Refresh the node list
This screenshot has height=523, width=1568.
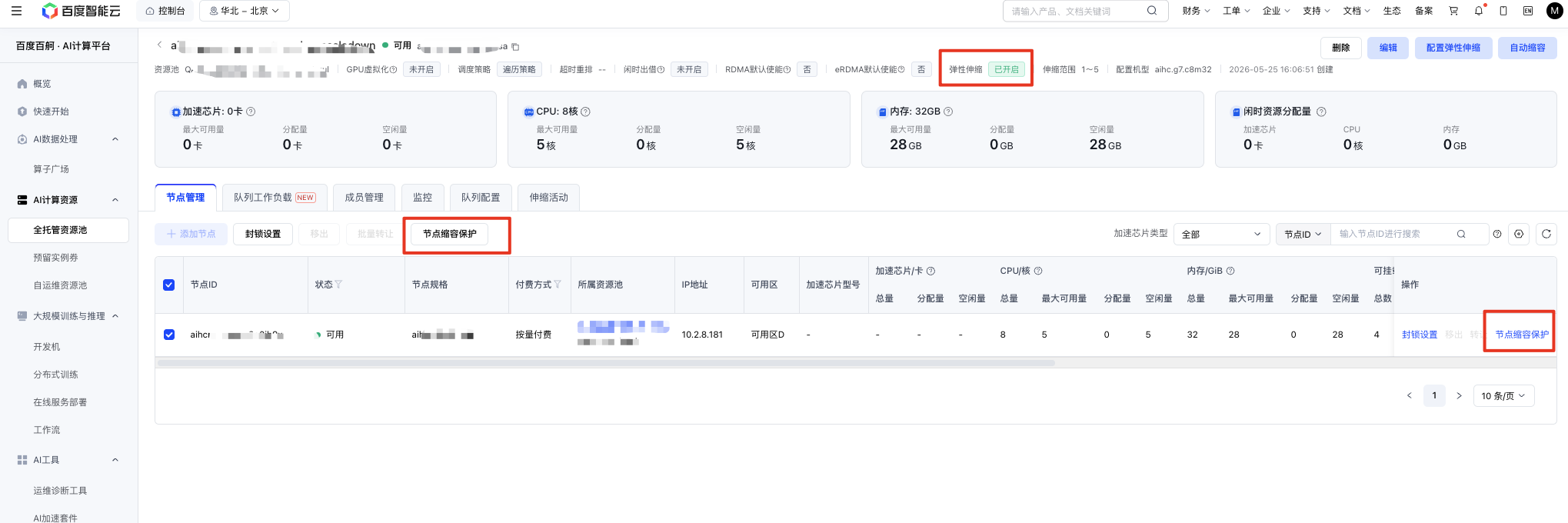click(1546, 234)
